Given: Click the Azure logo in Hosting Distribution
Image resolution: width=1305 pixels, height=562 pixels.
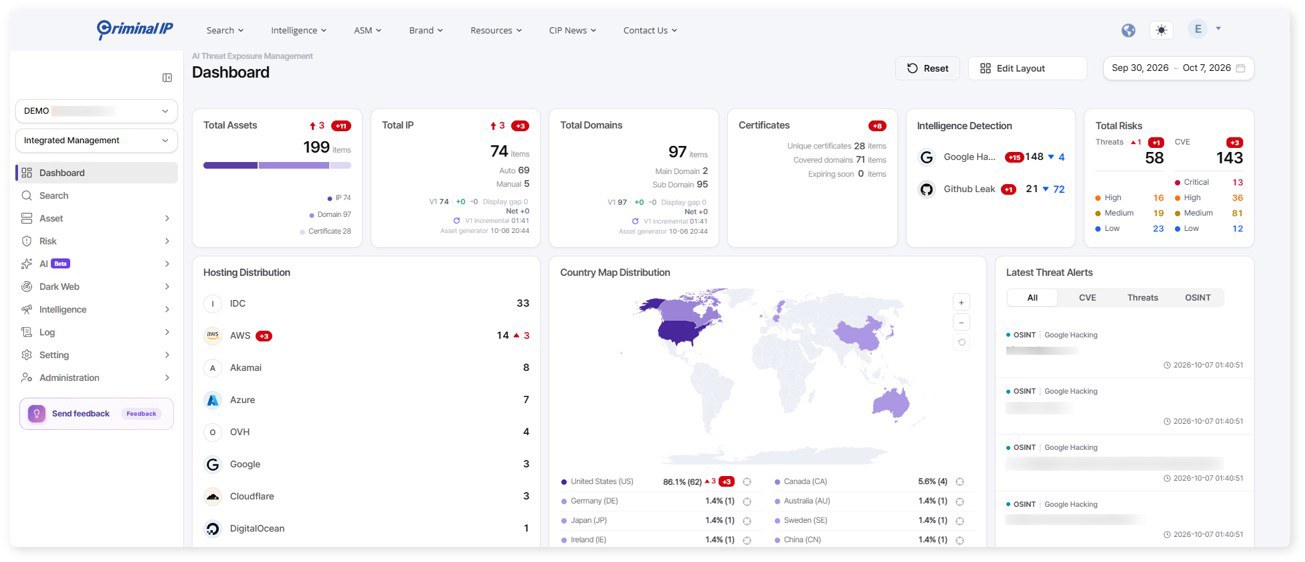Looking at the screenshot, I should tap(212, 400).
